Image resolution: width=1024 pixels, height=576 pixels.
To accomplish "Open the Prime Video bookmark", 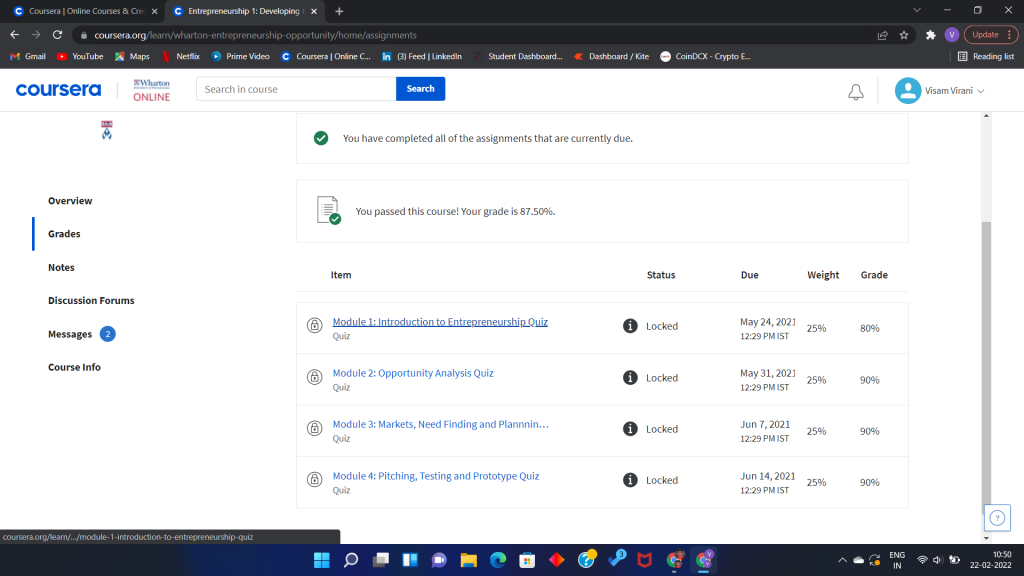I will (x=240, y=56).
